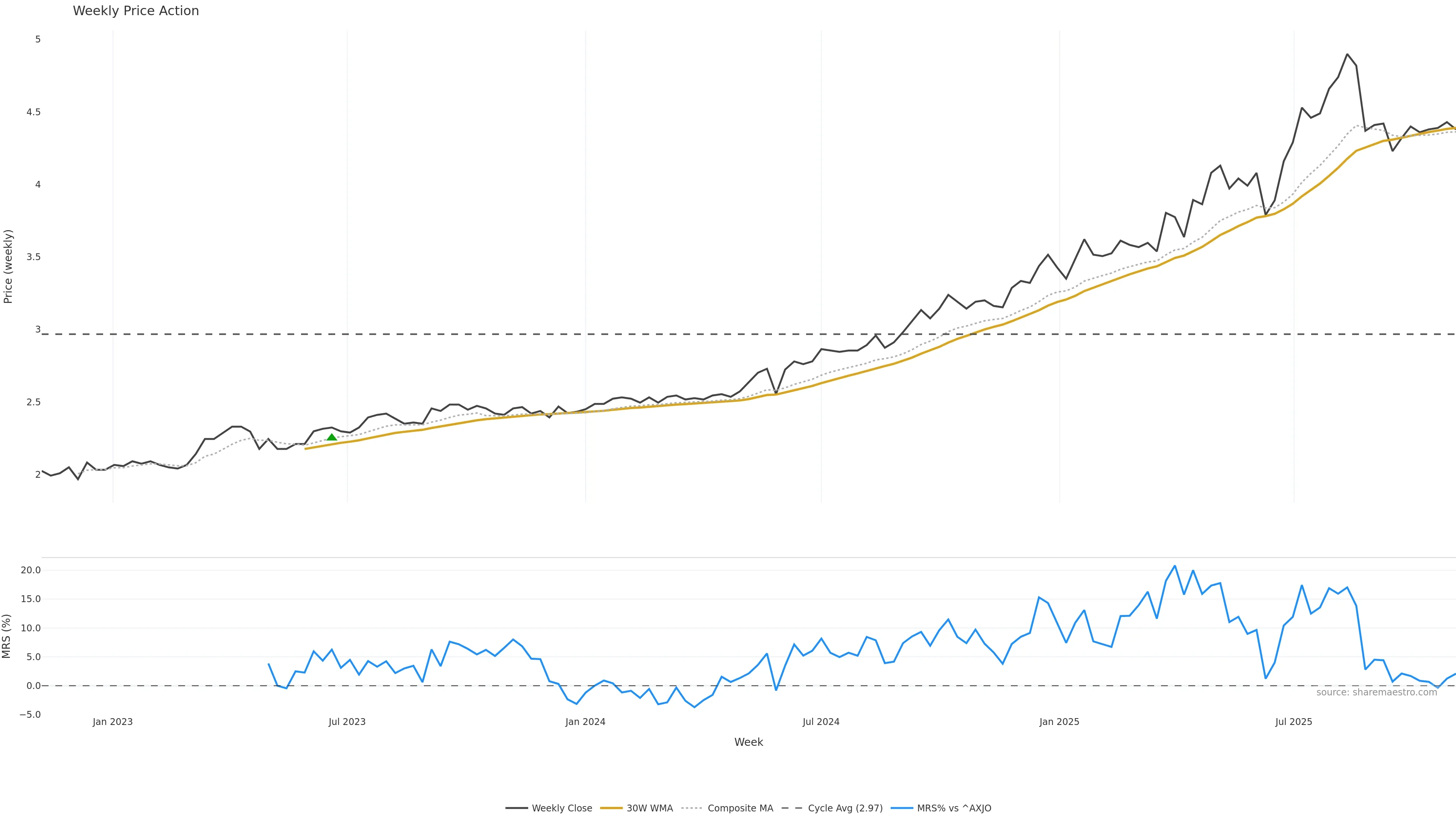The image size is (1456, 819).
Task: Click the MRS (%) y-axis title
Action: (7, 636)
